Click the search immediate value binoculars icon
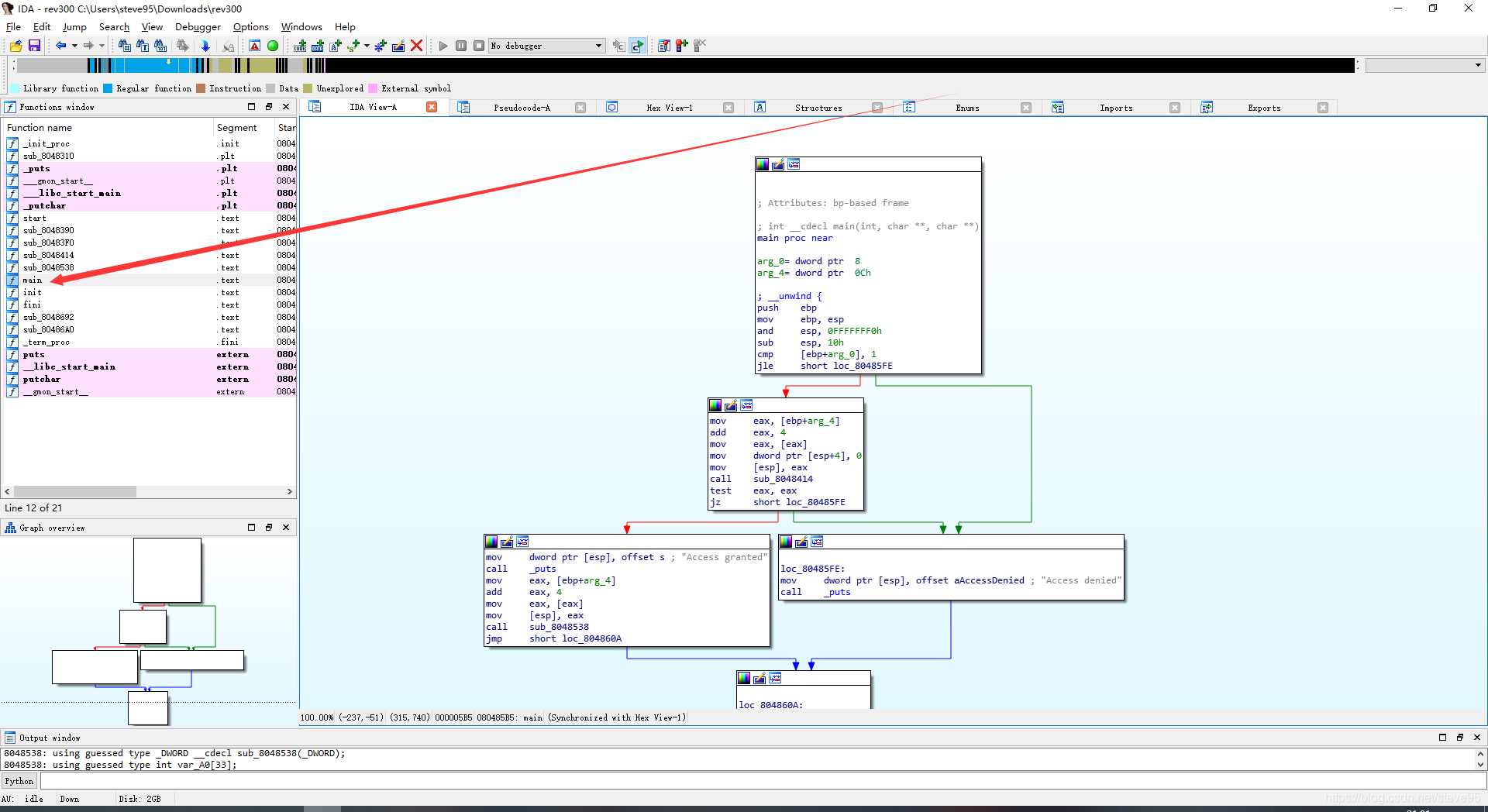This screenshot has height=812, width=1488. (124, 46)
